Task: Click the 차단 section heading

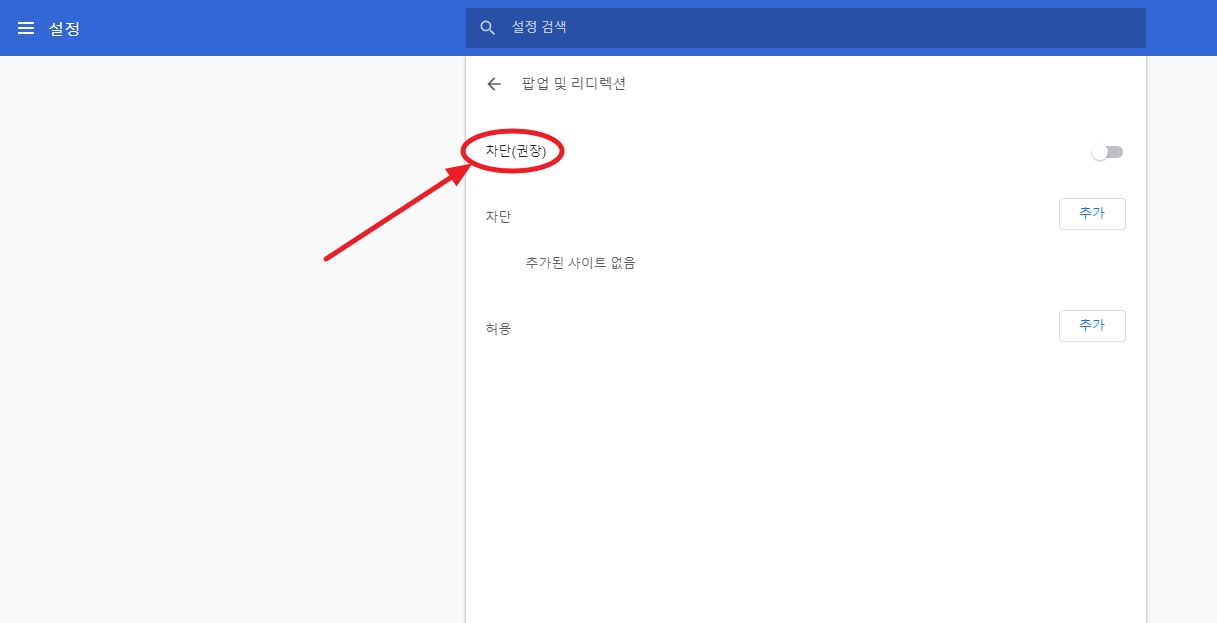Action: point(498,216)
